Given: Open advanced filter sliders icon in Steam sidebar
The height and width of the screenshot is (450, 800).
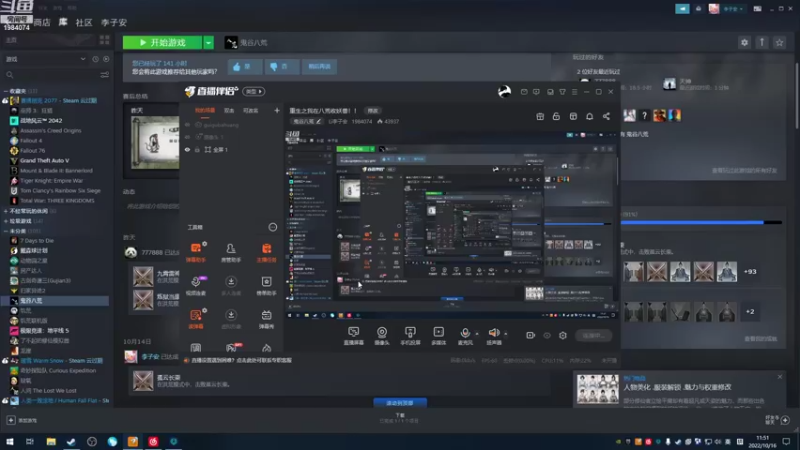Looking at the screenshot, I should [105, 75].
